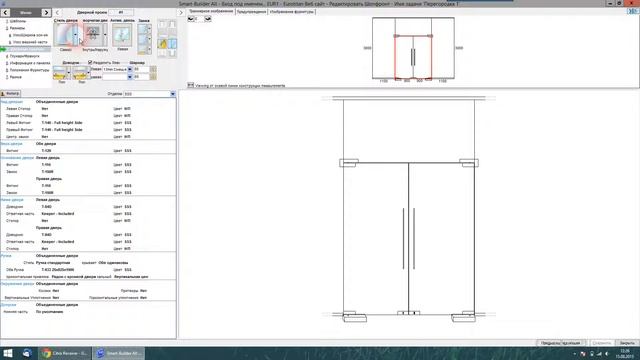Viewport: 640px width, 360px height.
Task: Click the top-right lock layout grid icon
Action: tap(172, 24)
